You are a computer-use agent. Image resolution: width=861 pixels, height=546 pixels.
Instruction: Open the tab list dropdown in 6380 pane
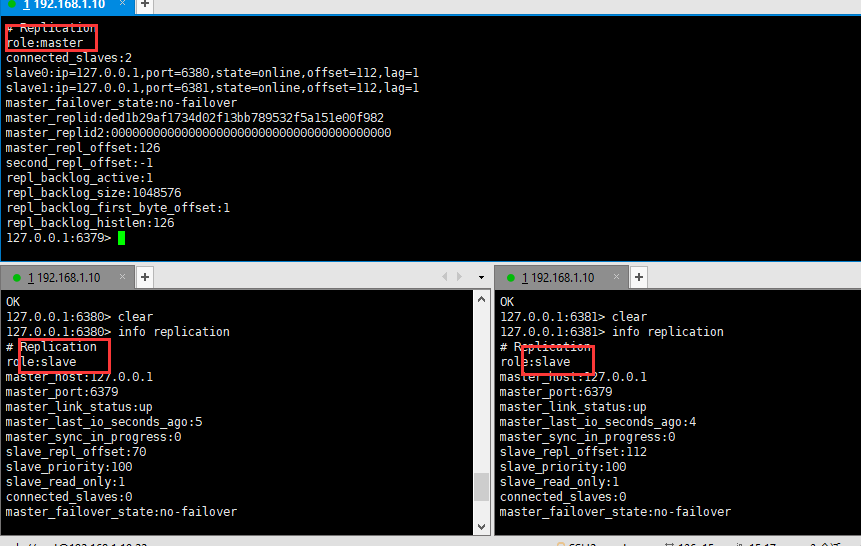tap(482, 277)
